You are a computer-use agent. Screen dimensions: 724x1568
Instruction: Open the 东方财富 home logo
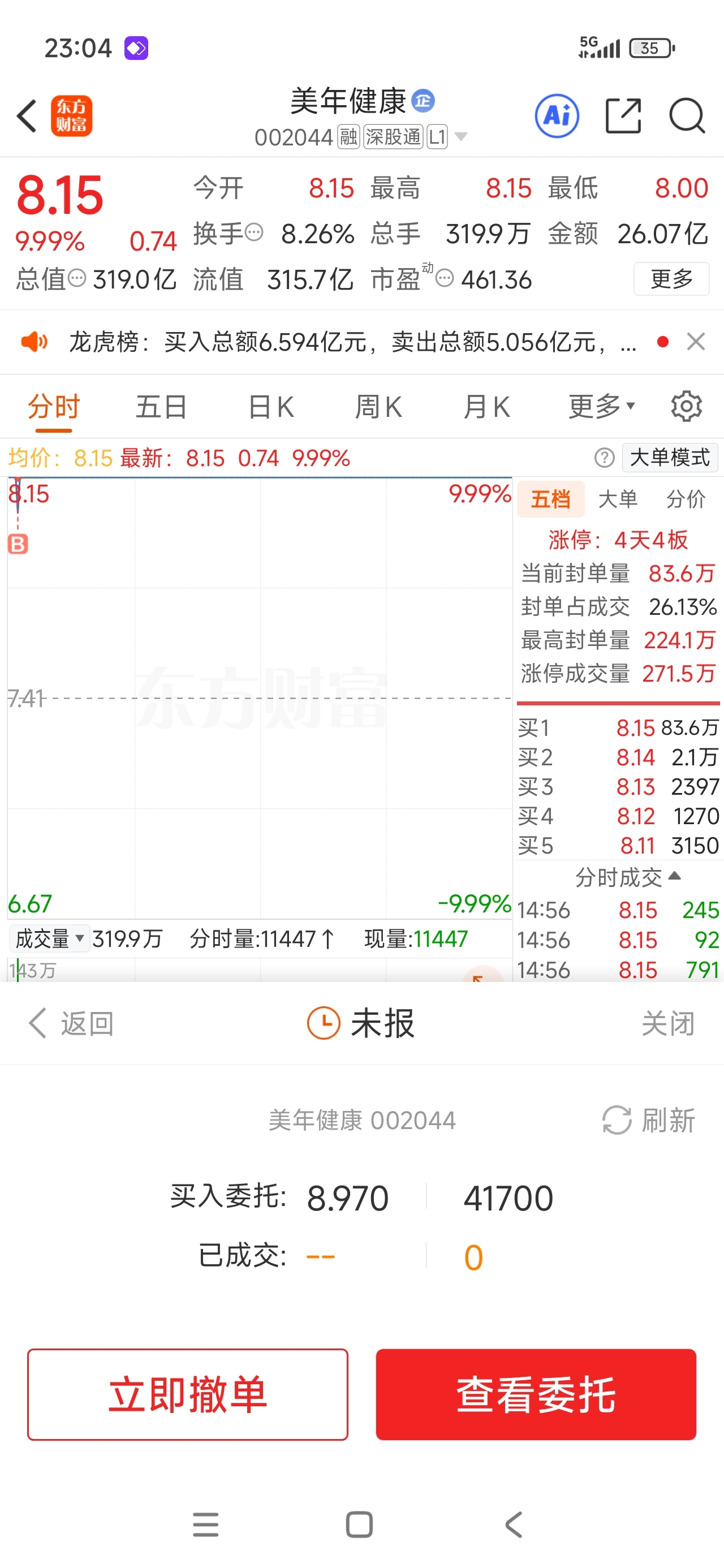tap(71, 115)
